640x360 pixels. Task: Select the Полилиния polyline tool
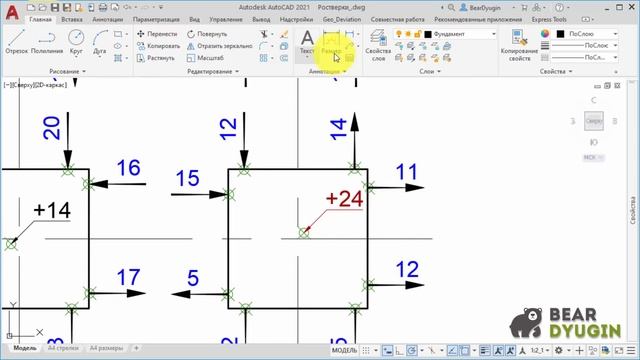47,42
